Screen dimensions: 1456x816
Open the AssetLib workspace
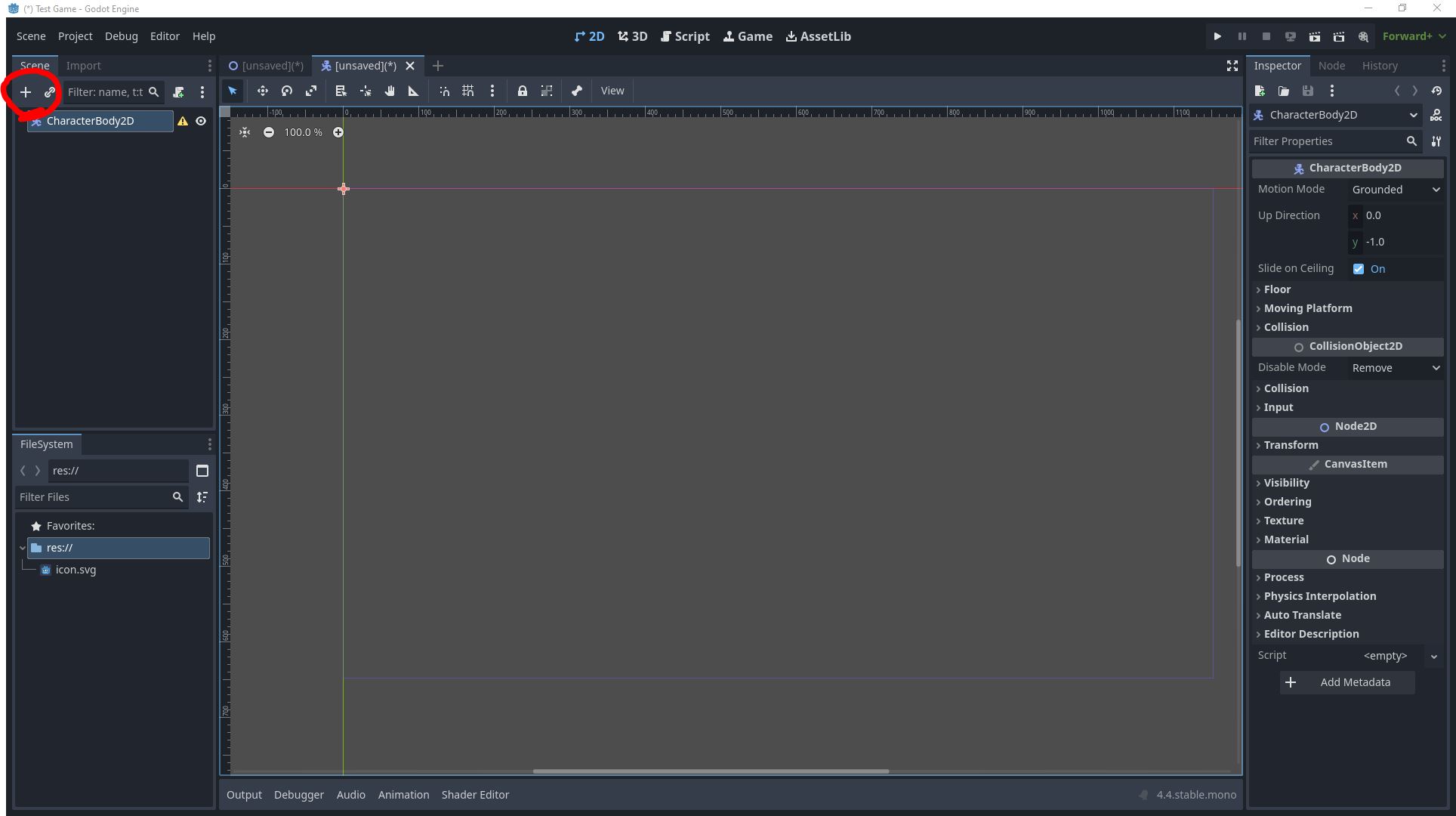click(x=818, y=36)
